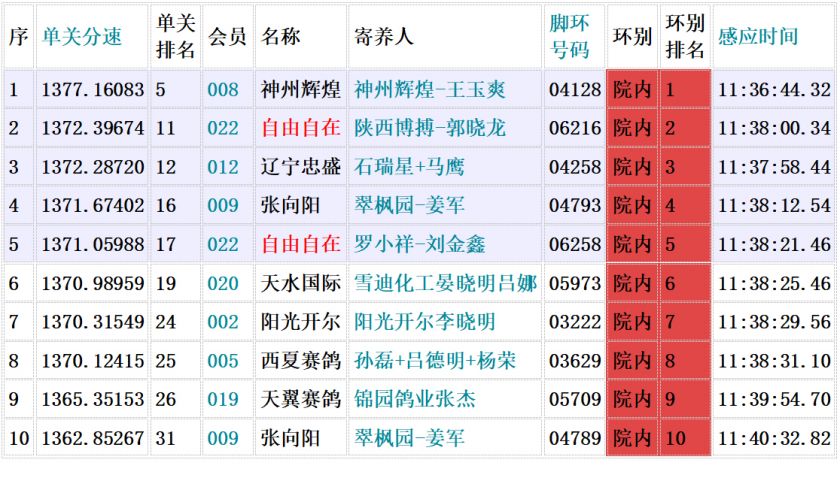The image size is (840, 496).
Task: Sort by 感应时间 column header
Action: [758, 36]
